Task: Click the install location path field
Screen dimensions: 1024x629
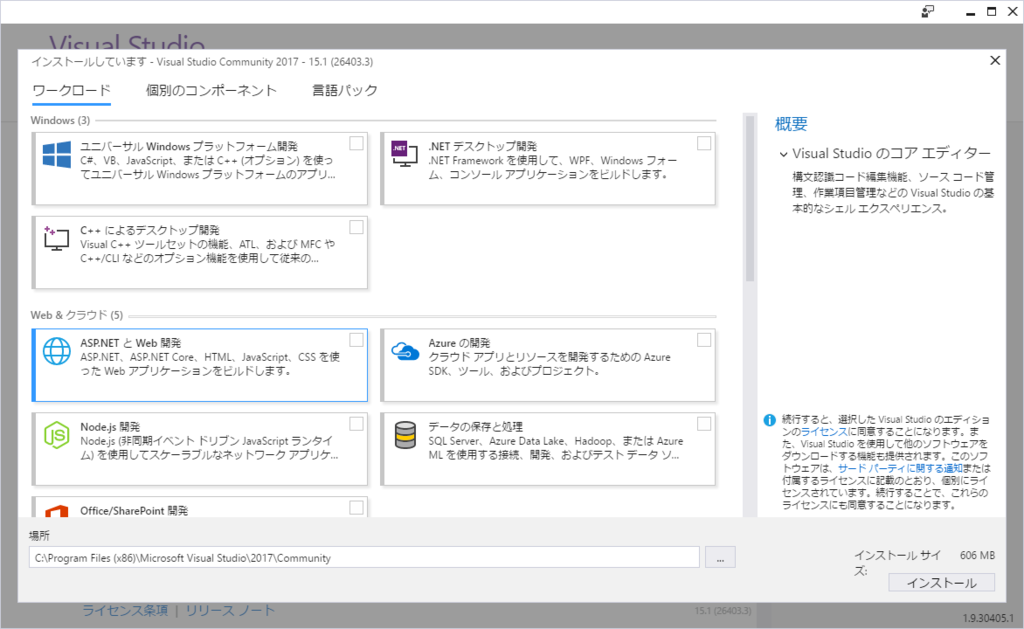Action: (364, 558)
